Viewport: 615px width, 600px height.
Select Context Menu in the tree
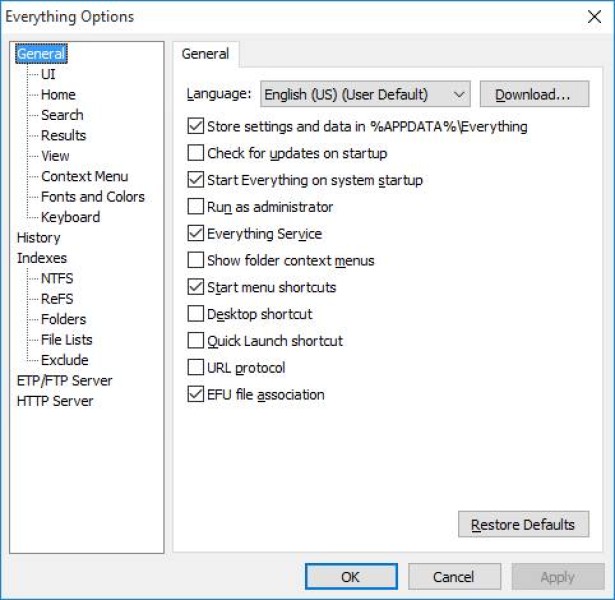(84, 176)
